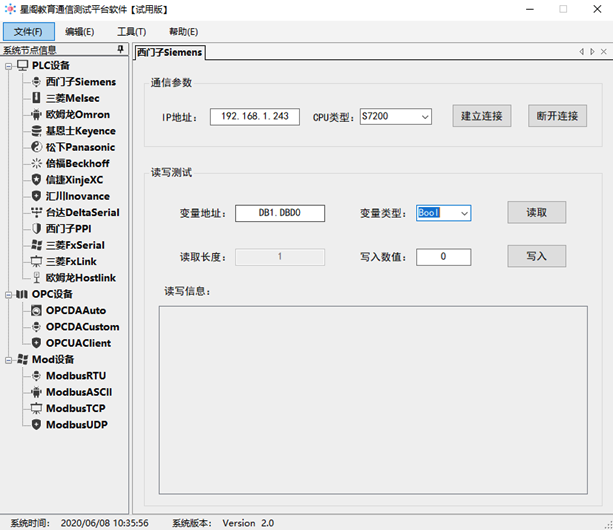
Task: Select the 汇川Inovance shield icon
Action: click(36, 196)
